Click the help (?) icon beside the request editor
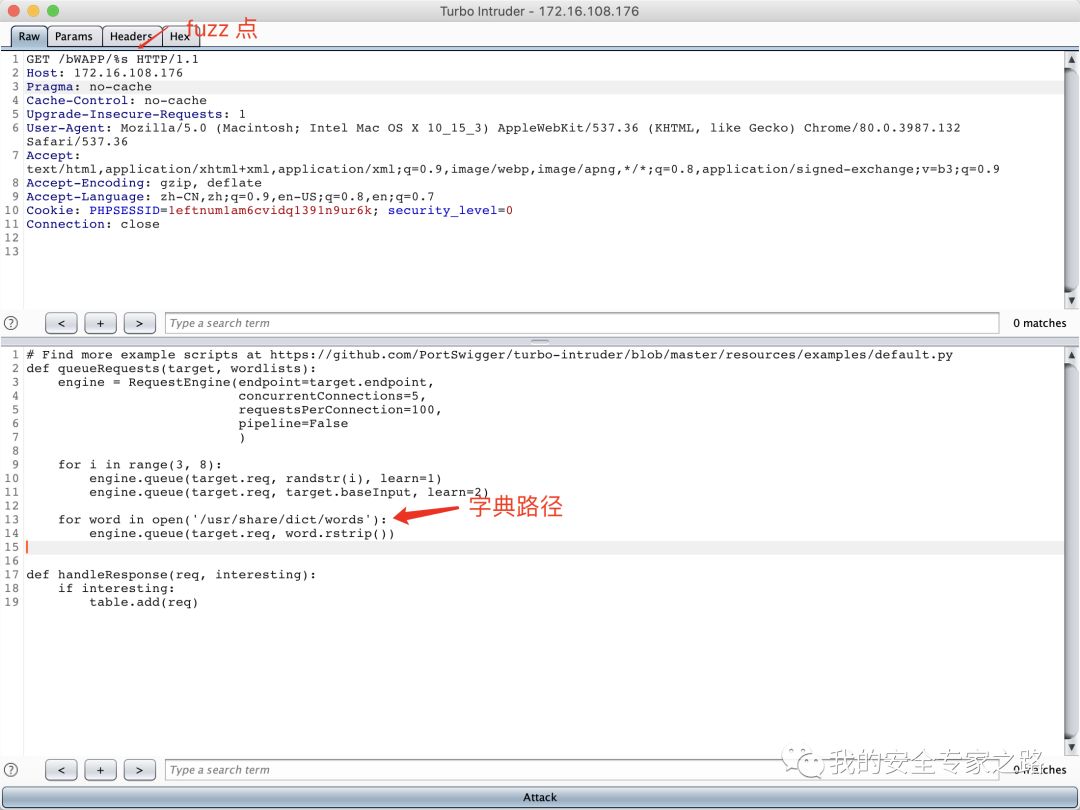The image size is (1080, 810). pyautogui.click(x=11, y=322)
